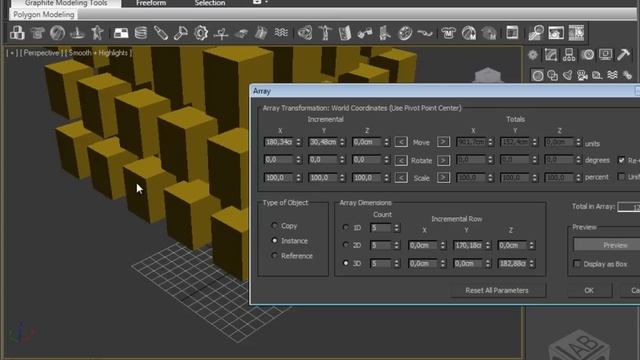Viewport: 640px width, 360px height.
Task: Switch to the Hierarchy command panel tab
Action: tap(569, 55)
